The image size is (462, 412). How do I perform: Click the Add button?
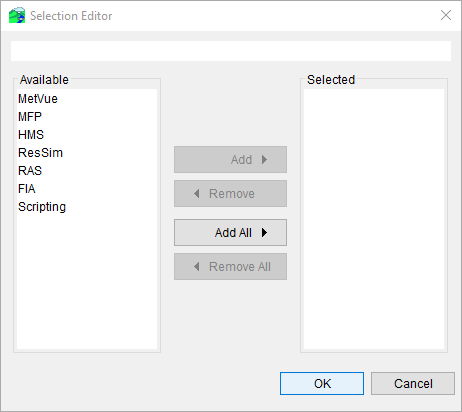[230, 160]
